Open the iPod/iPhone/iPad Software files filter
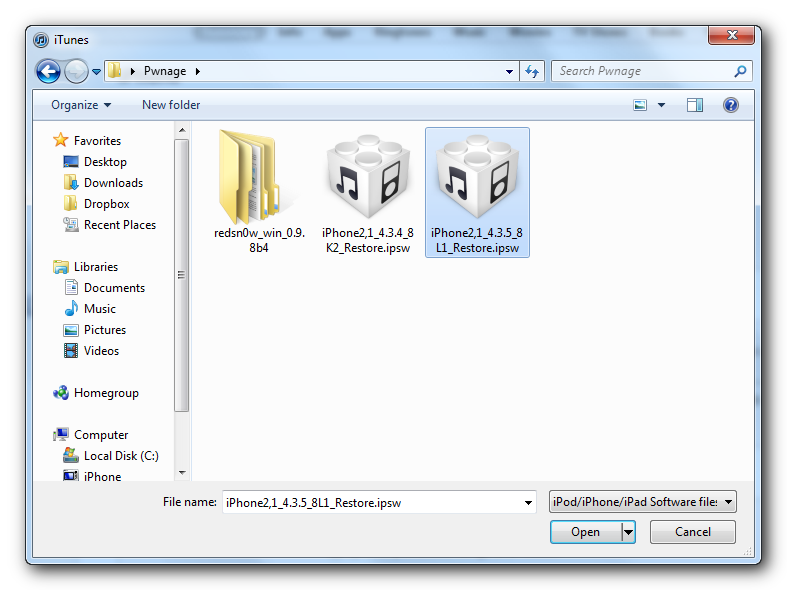Viewport: 787px width, 590px height. 642,502
